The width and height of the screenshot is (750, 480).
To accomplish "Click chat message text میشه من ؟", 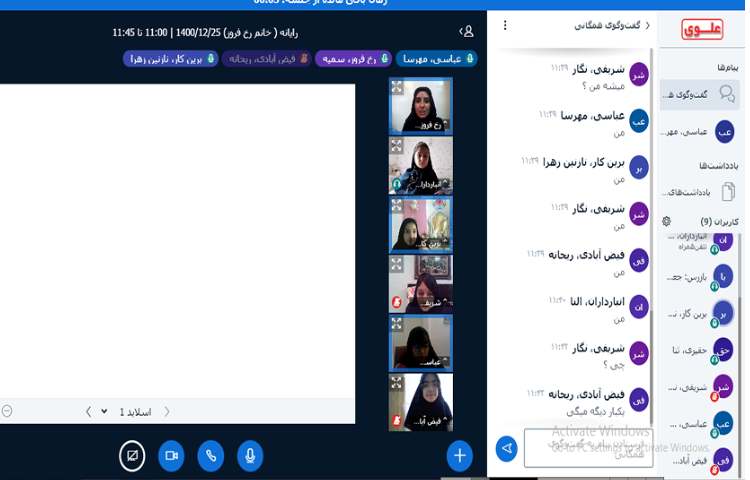I will [604, 86].
